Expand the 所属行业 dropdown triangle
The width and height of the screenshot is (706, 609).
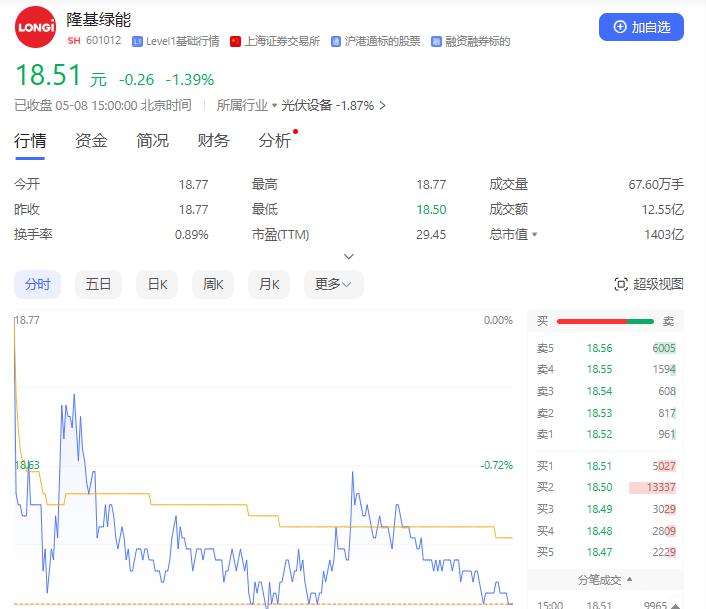coord(274,106)
